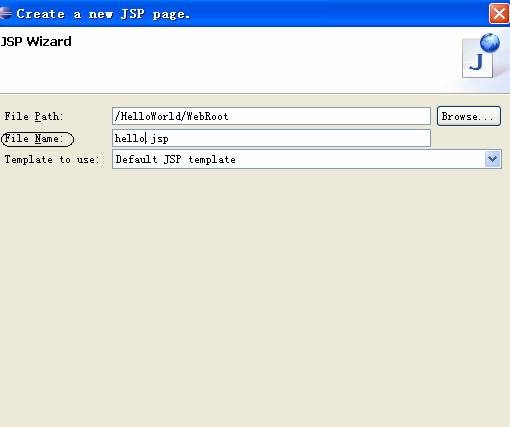Select the Default JSP template combo box
Screen dimensions: 510x427
(x=307, y=159)
